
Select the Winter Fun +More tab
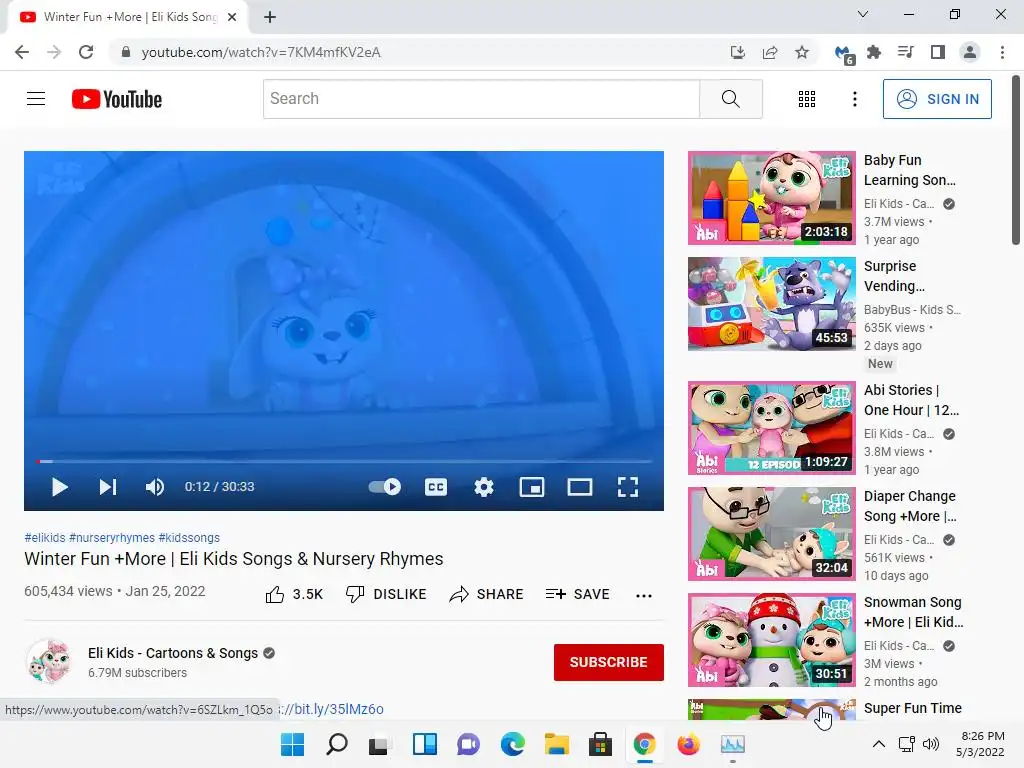127,17
